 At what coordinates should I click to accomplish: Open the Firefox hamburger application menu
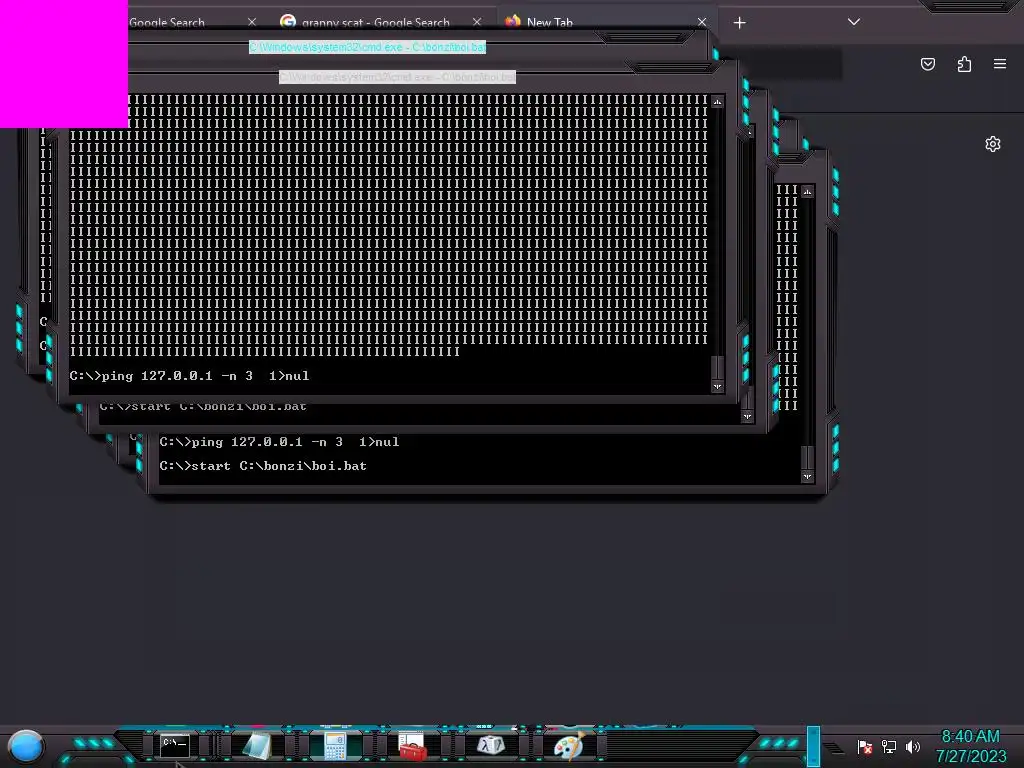pos(1000,64)
